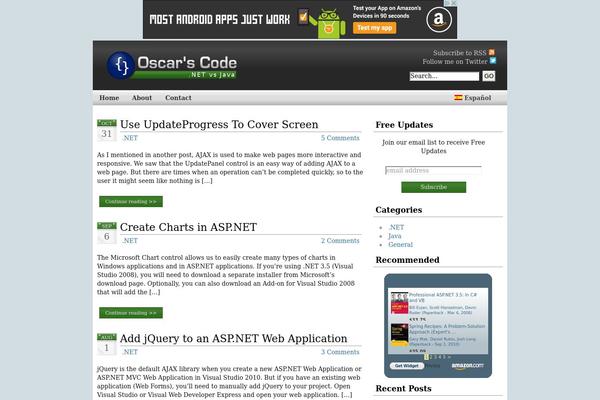The height and width of the screenshot is (400, 600).
Task: Open the 2 Comments link
Action: (340, 240)
